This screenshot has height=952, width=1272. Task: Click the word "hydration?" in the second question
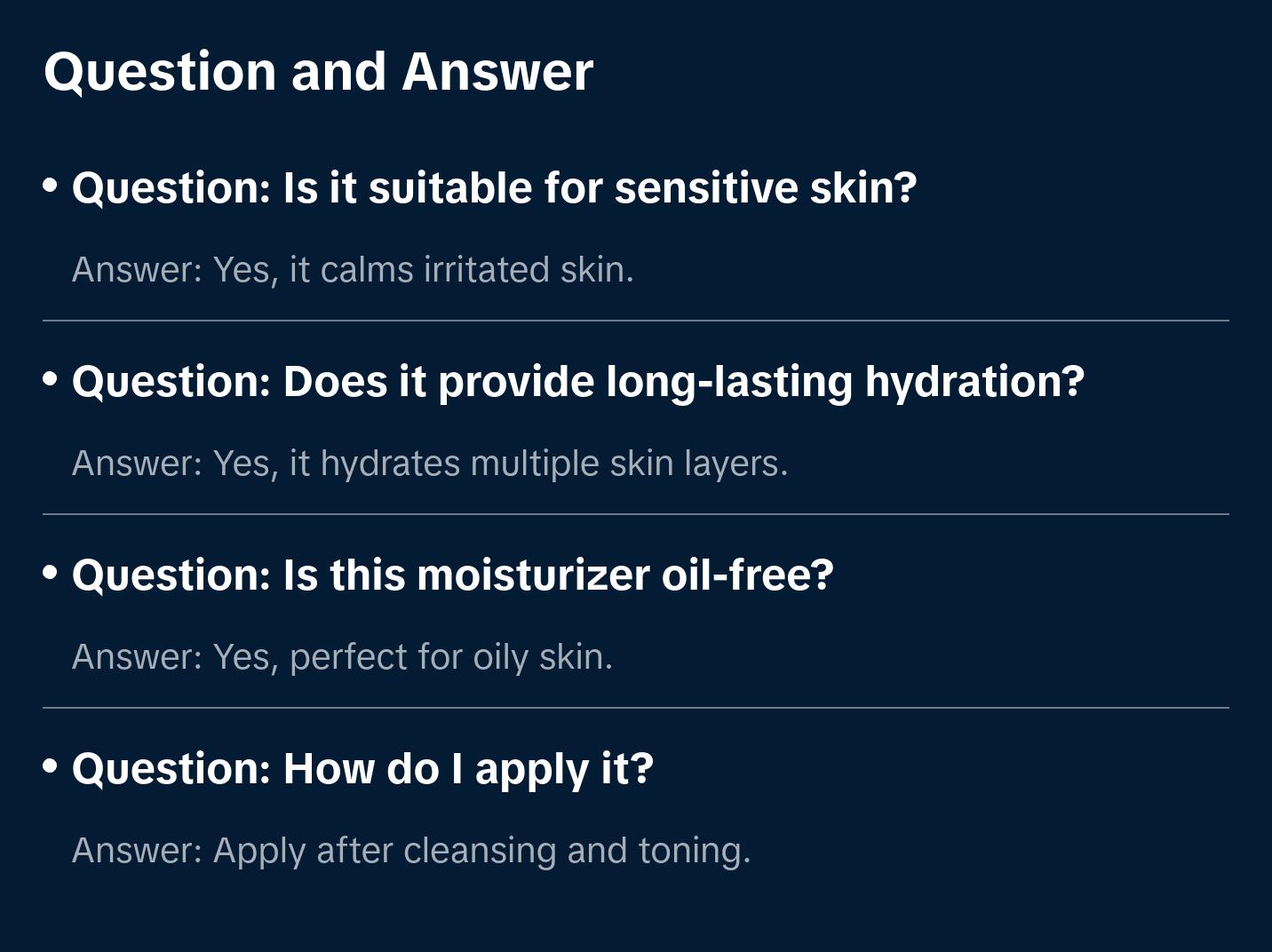click(974, 382)
